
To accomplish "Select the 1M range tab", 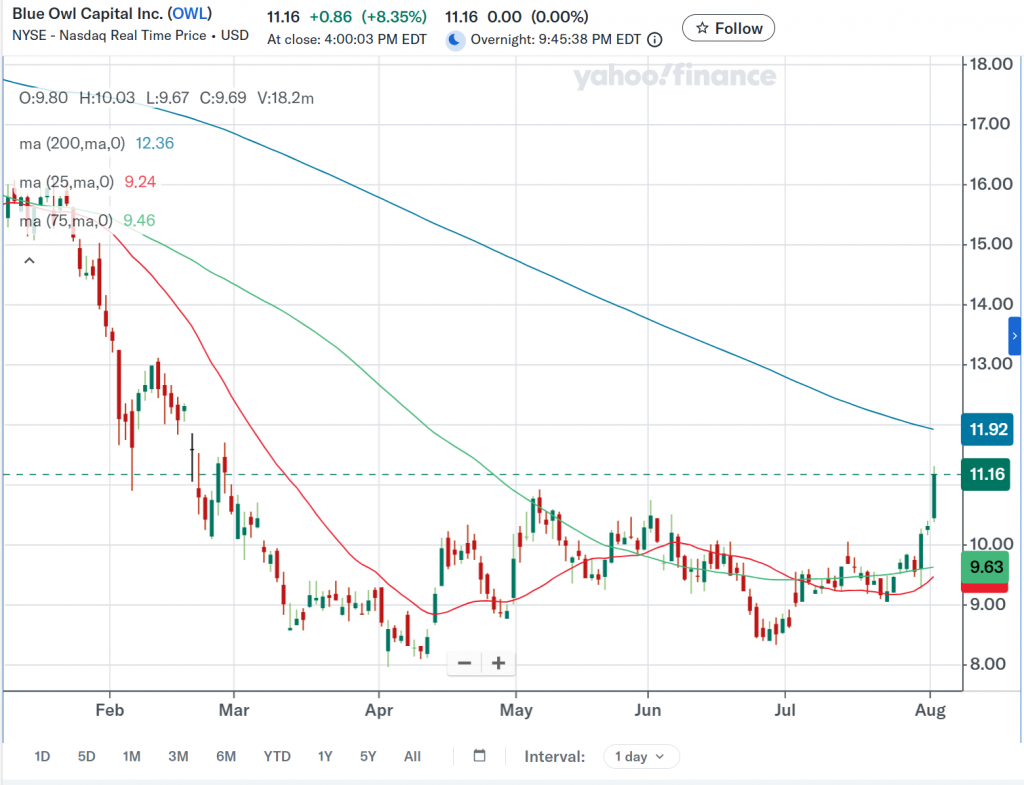I will coord(131,756).
